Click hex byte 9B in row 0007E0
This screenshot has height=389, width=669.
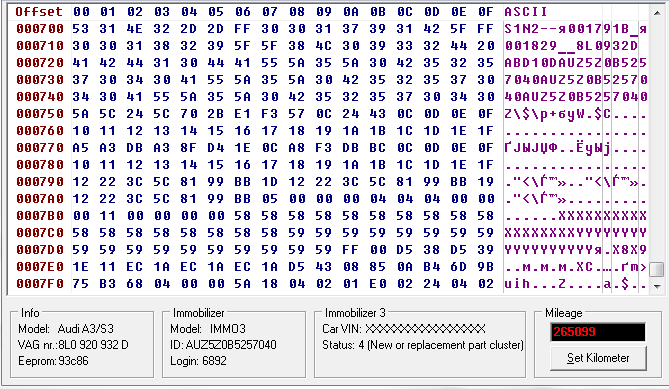pyautogui.click(x=486, y=267)
